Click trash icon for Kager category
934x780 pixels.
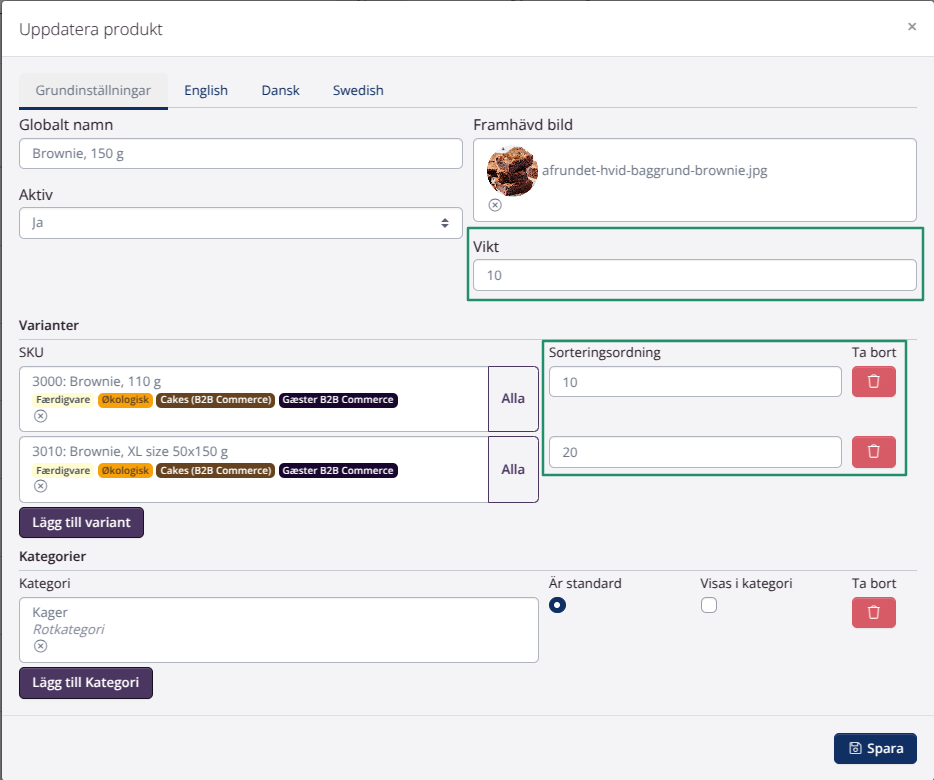(x=873, y=613)
